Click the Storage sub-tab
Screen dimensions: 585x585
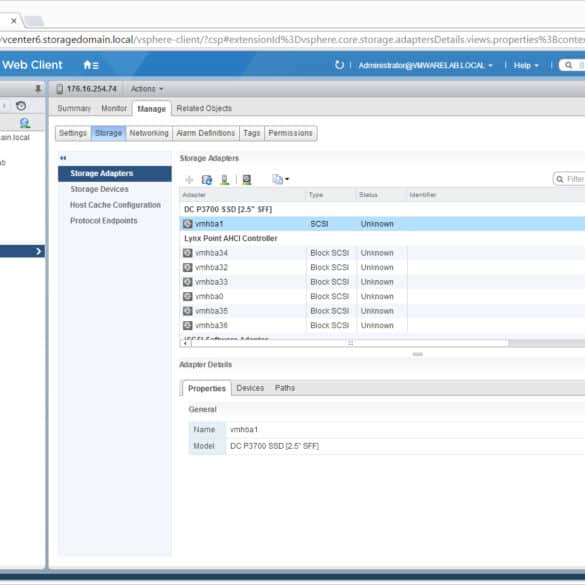pyautogui.click(x=108, y=133)
